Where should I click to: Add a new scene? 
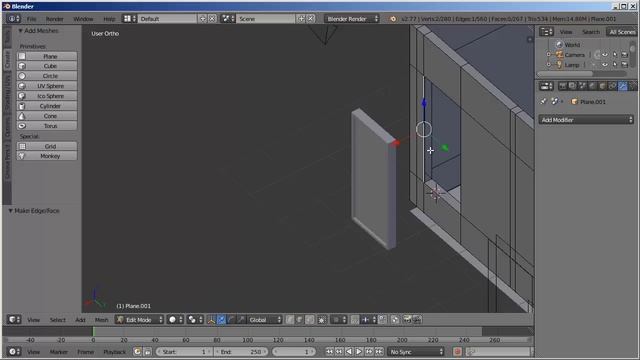click(x=301, y=19)
